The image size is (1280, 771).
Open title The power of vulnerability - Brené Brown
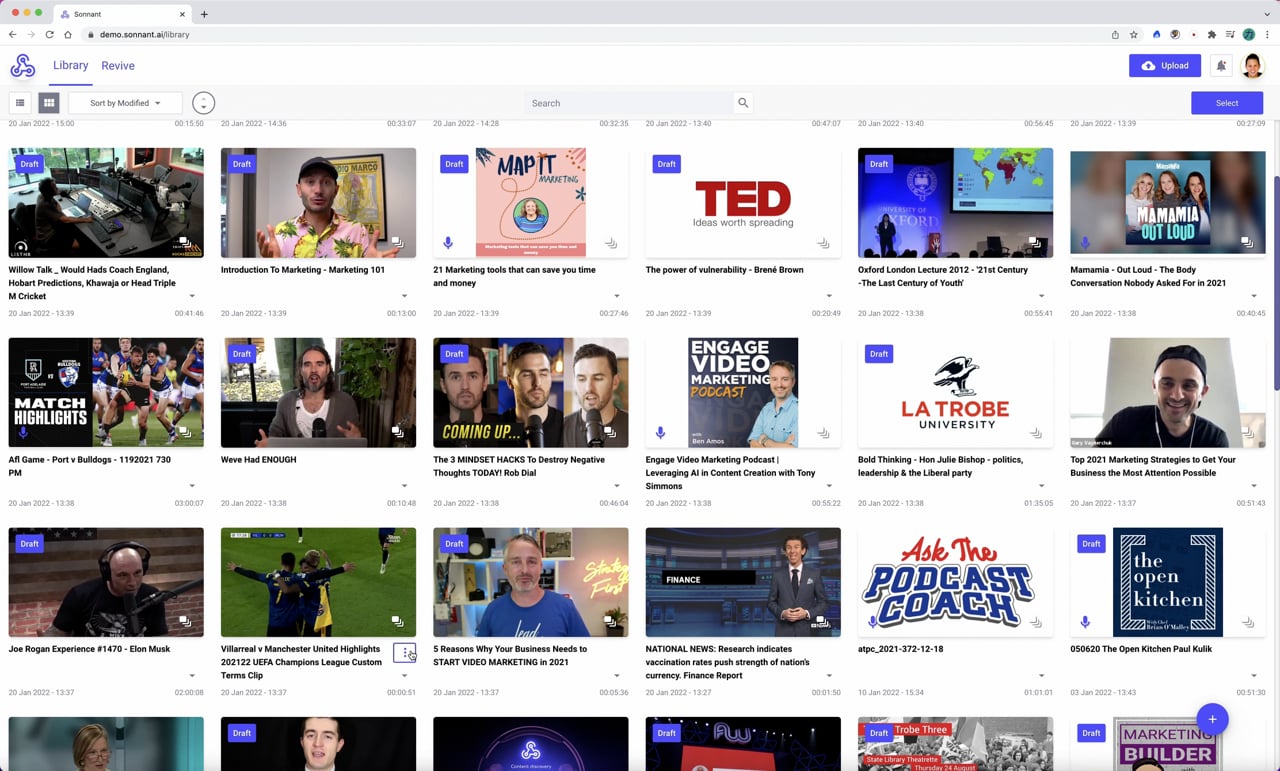point(724,270)
